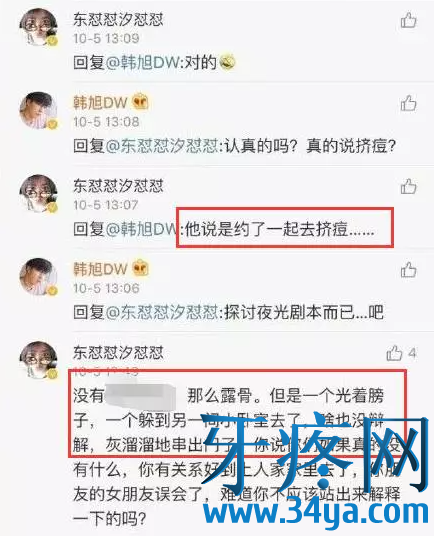
Task: Follow the @东怼怼汐怼怼 mention in the 13:06 reply
Action: 162,312
